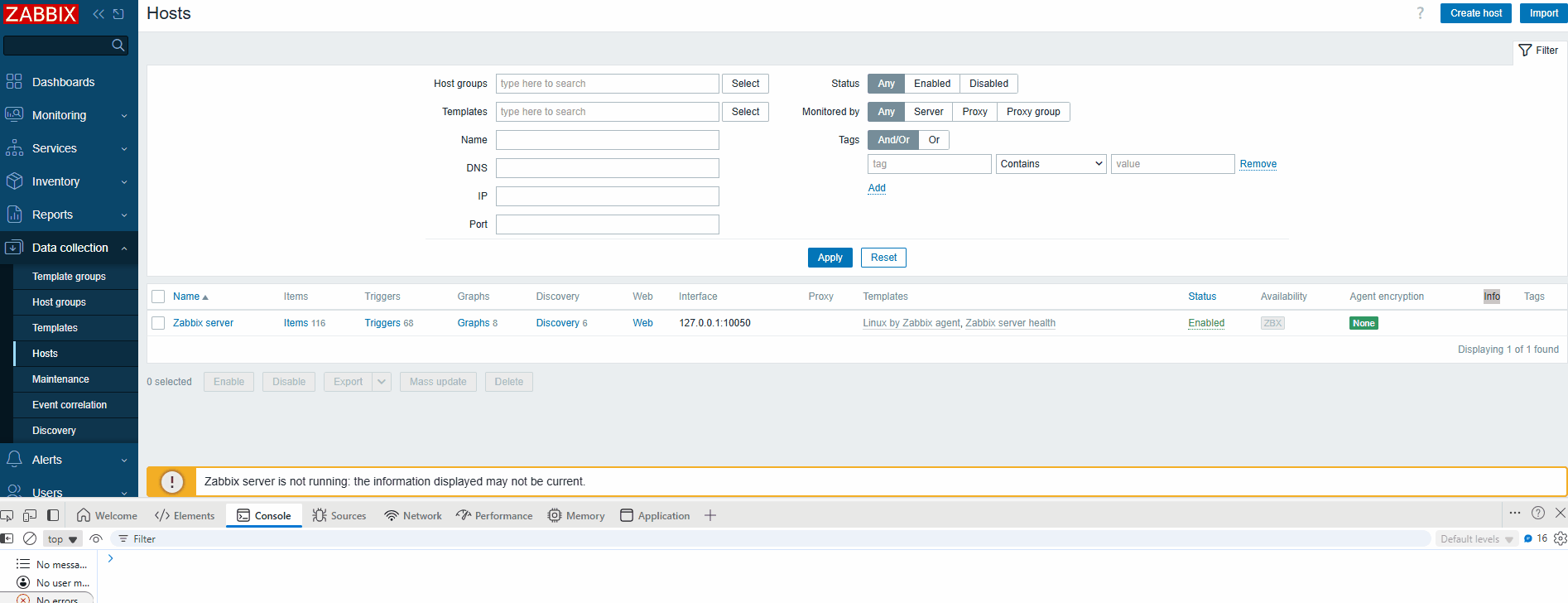Open the Default levels dropdown in console
Image resolution: width=1568 pixels, height=603 pixels.
point(1476,539)
